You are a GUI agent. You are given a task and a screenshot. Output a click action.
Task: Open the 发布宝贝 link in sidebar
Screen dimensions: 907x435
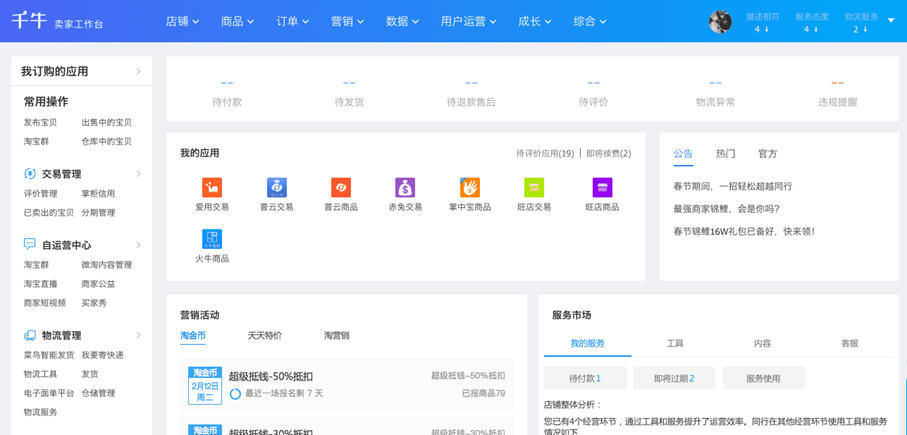(41, 122)
